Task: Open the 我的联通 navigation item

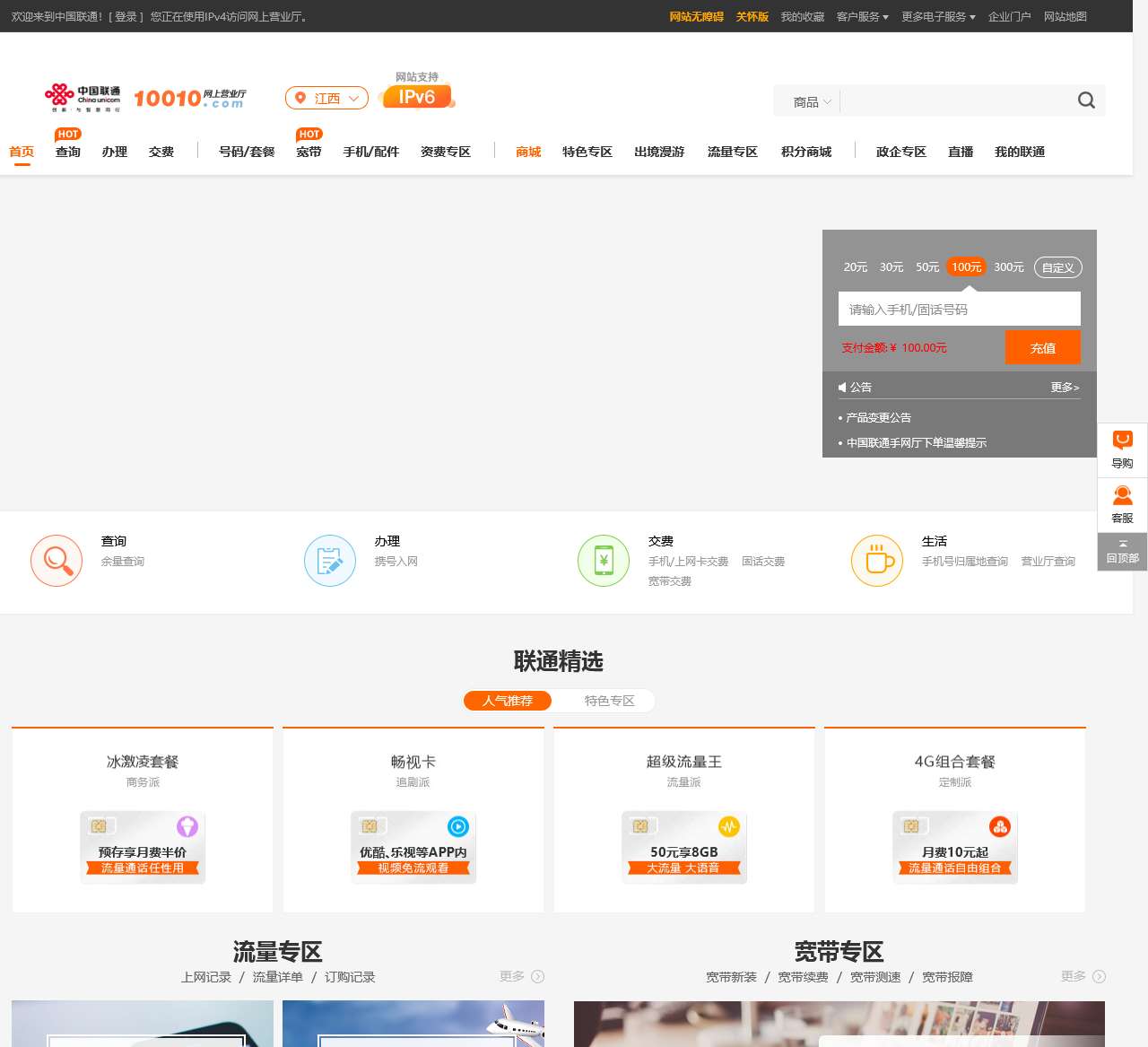Action: [x=1020, y=152]
